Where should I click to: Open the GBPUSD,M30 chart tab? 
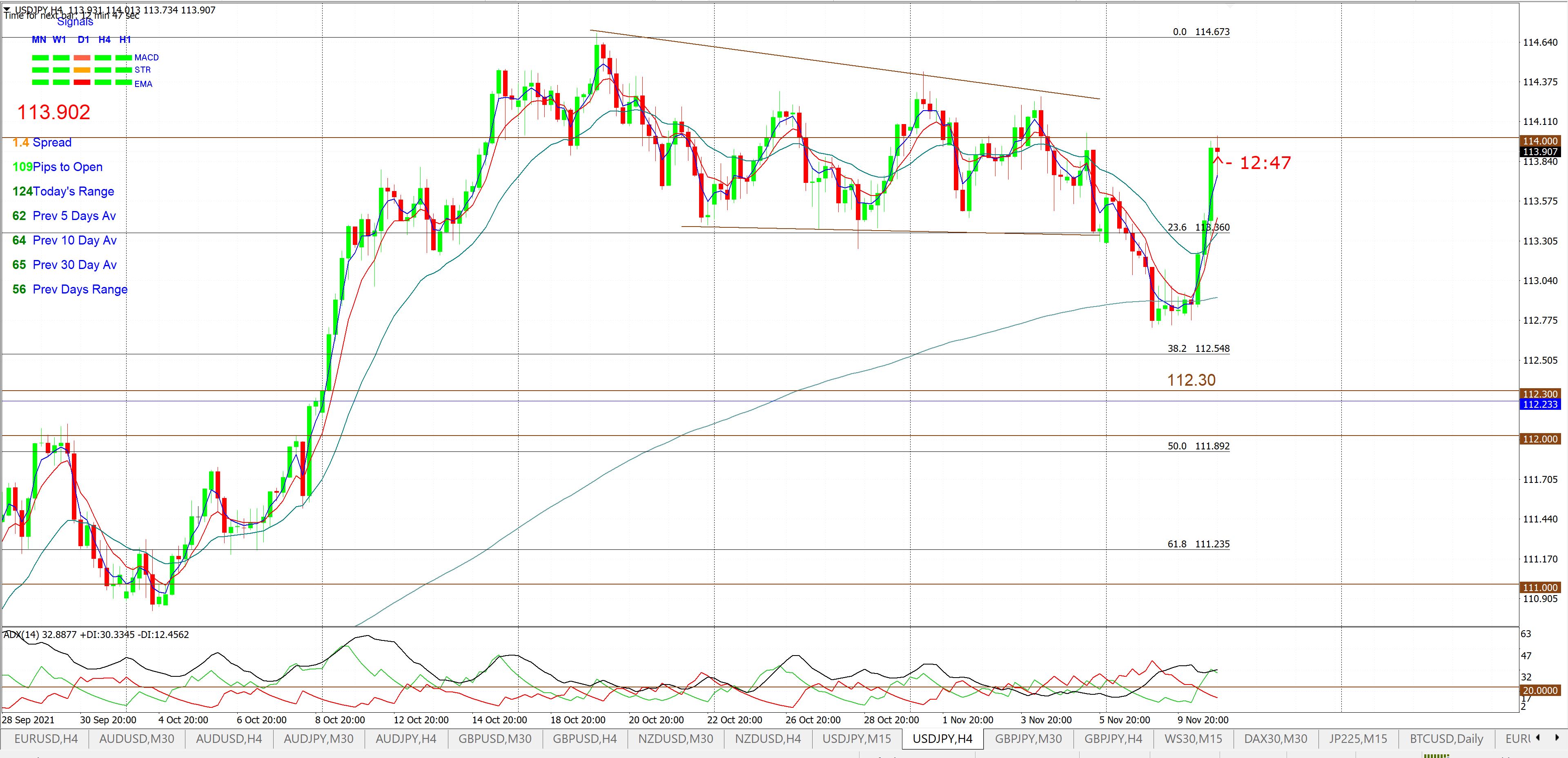click(495, 738)
